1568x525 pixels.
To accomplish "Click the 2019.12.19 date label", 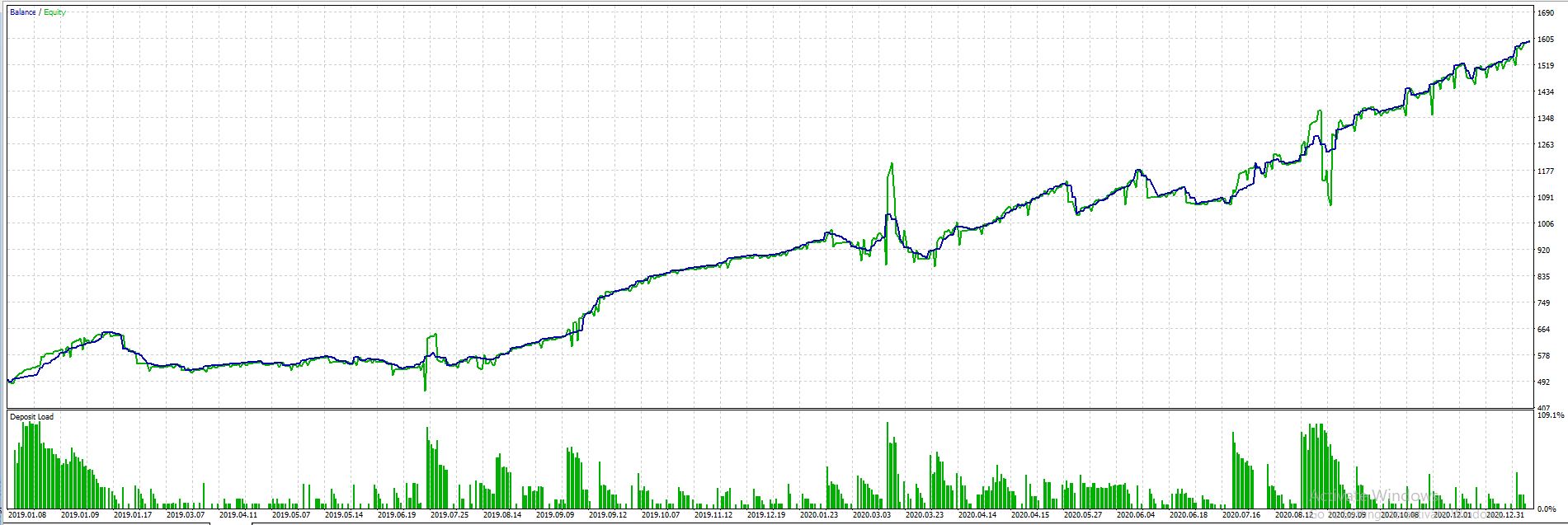I will click(765, 515).
